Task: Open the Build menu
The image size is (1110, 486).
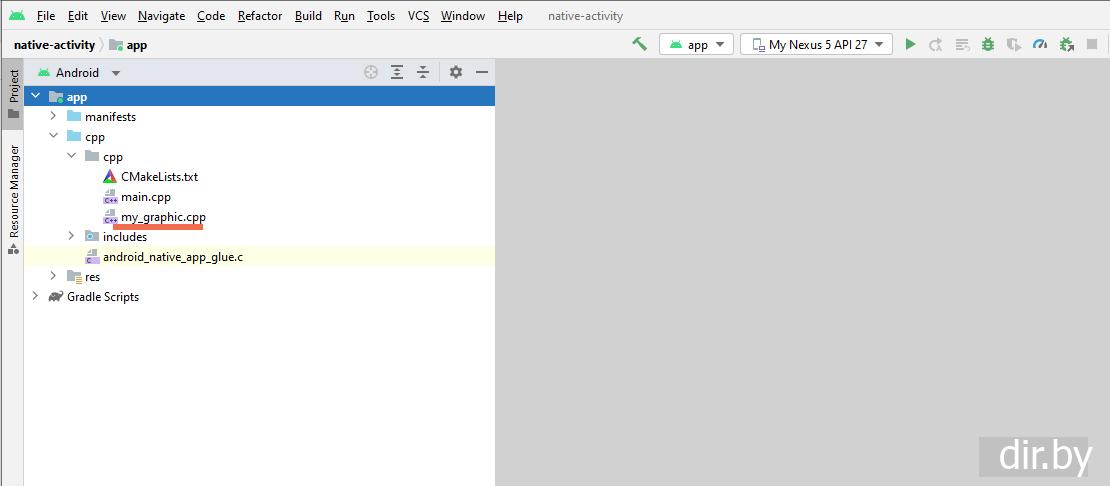Action: (x=309, y=16)
